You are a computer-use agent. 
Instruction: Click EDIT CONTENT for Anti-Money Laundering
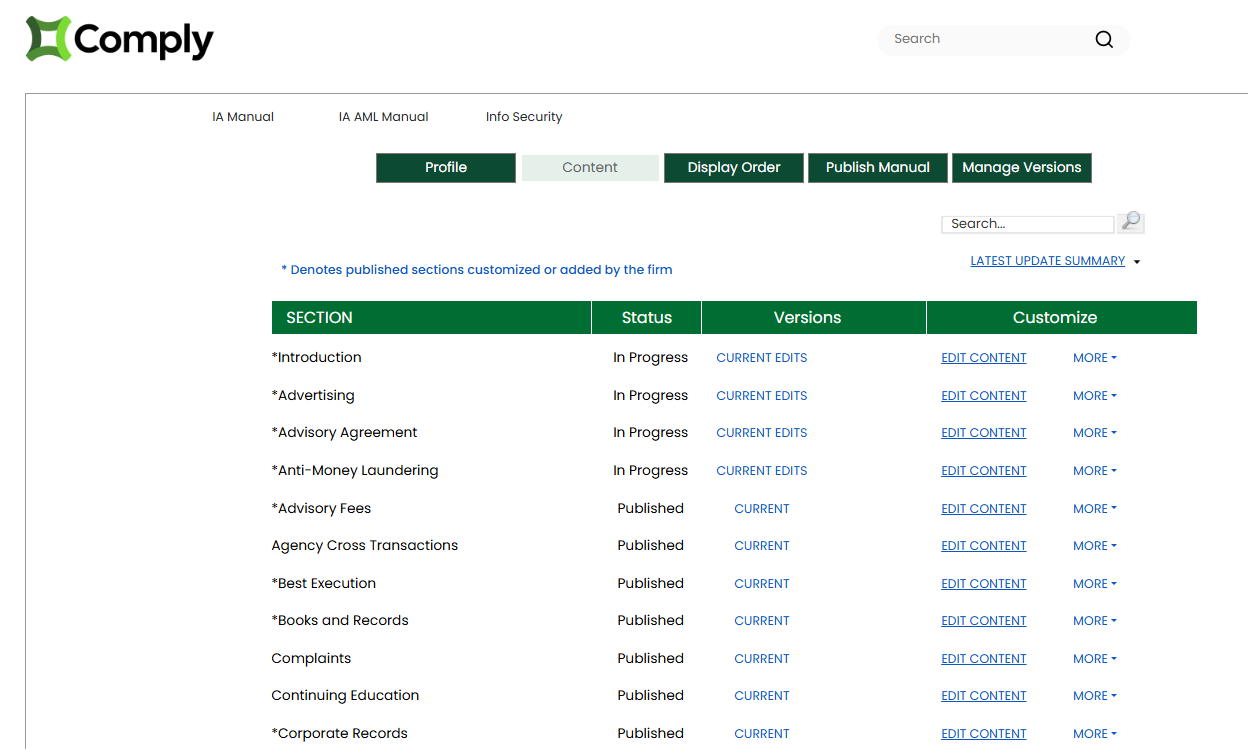point(983,470)
